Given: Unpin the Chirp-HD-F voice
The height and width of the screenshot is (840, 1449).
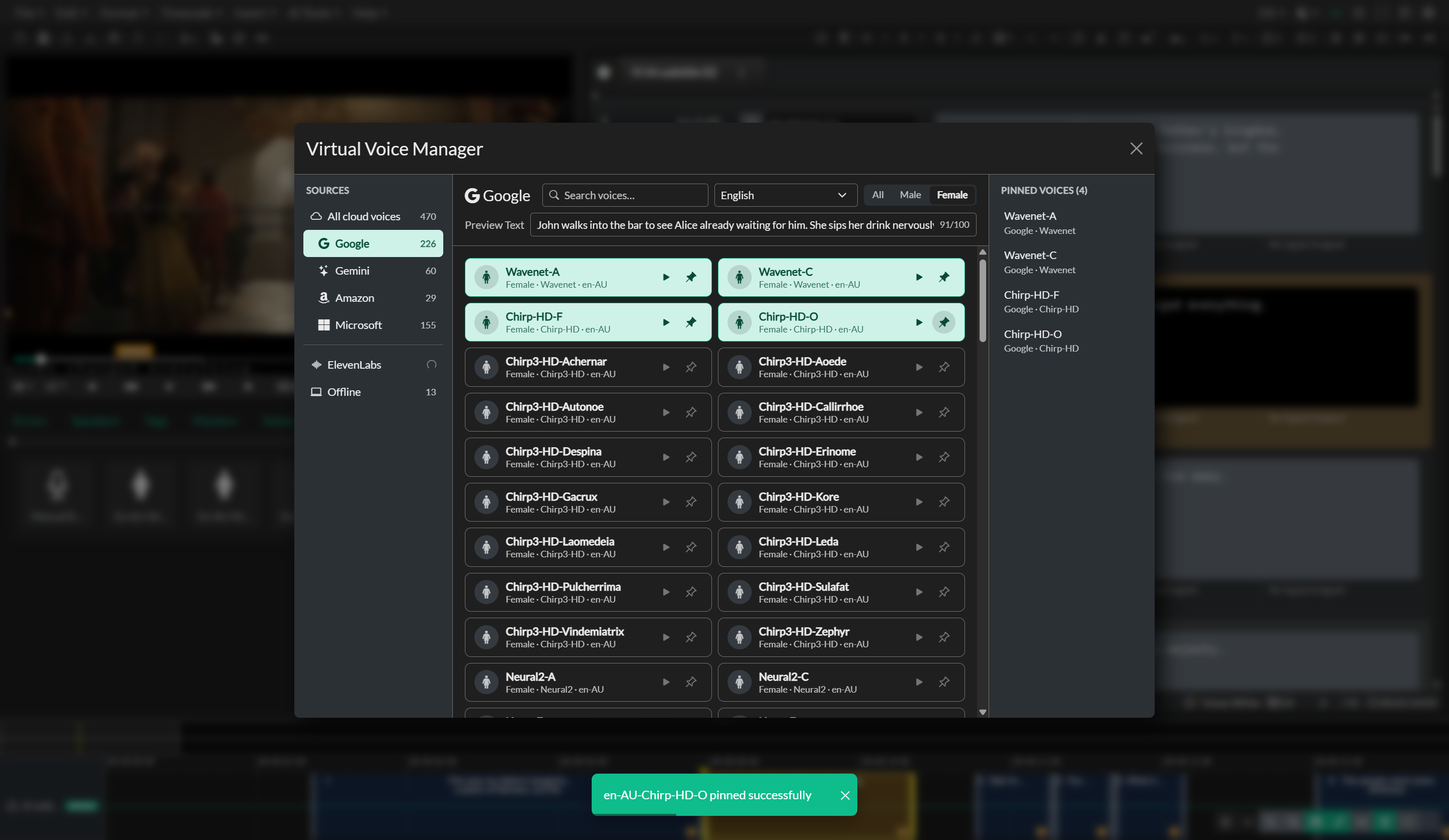Looking at the screenshot, I should [x=691, y=322].
